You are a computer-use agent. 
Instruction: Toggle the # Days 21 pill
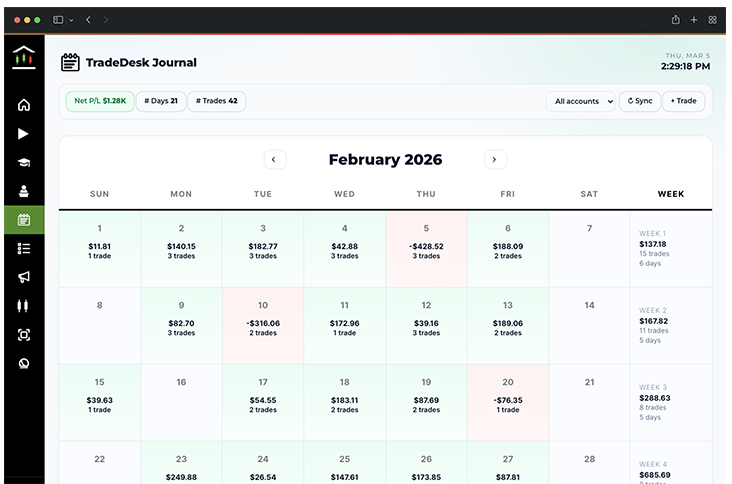point(161,101)
